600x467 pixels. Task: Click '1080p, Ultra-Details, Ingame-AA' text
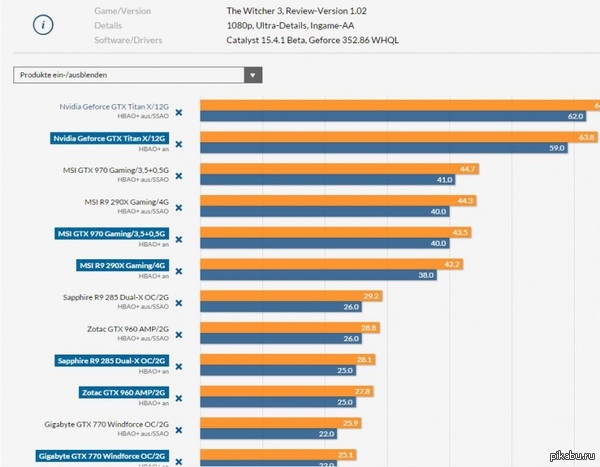pos(290,26)
